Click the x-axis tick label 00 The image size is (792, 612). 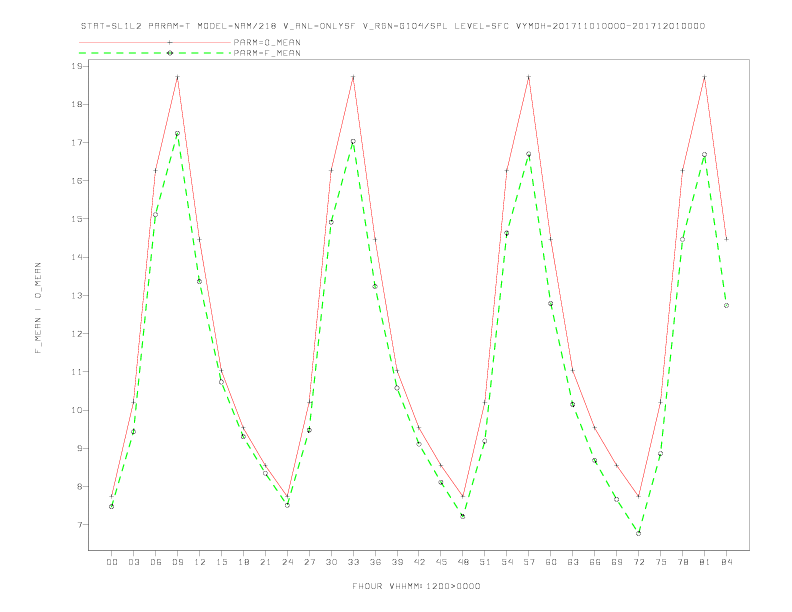tap(112, 562)
